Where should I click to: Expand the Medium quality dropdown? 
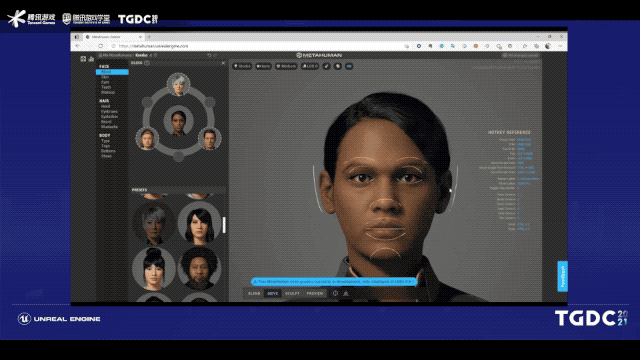[286, 66]
